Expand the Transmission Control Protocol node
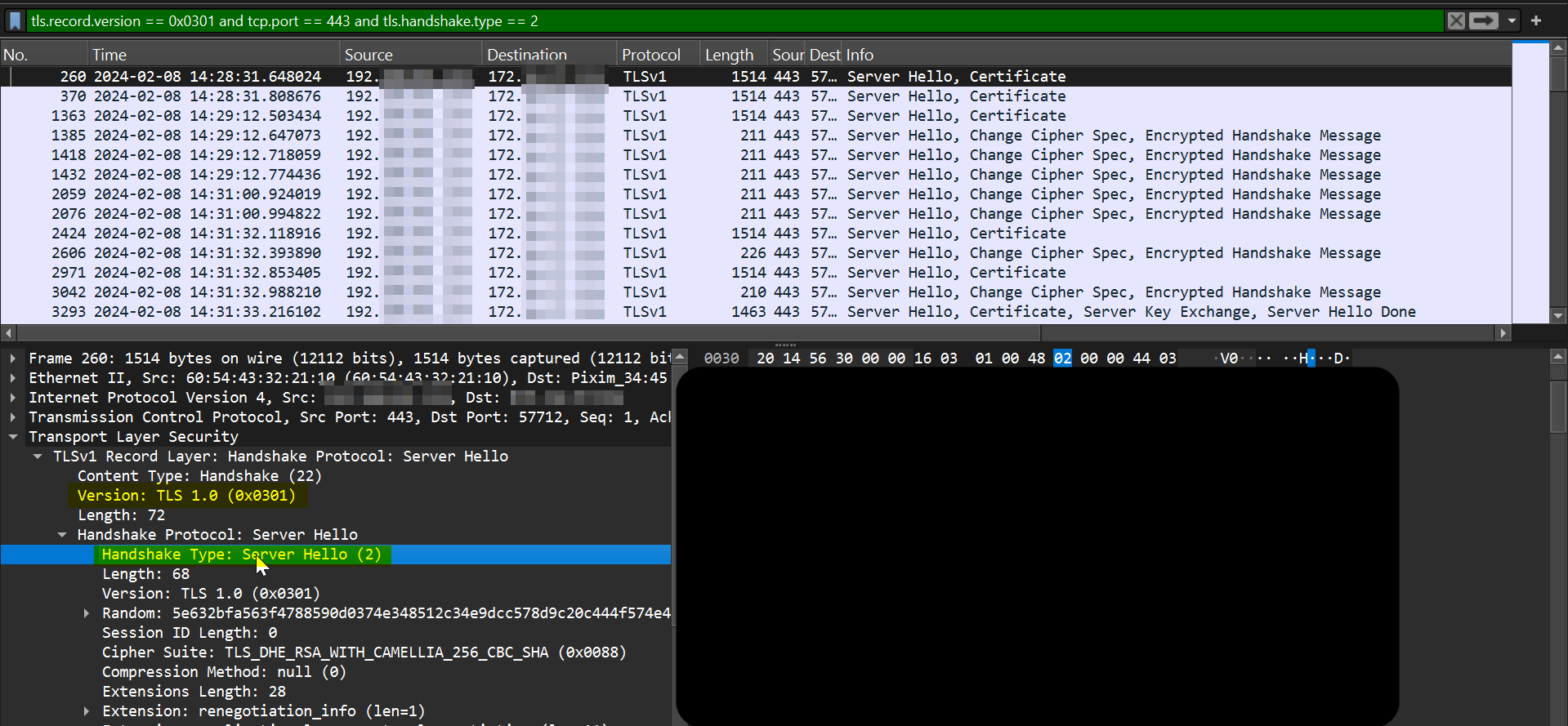Image resolution: width=1568 pixels, height=726 pixels. (13, 416)
